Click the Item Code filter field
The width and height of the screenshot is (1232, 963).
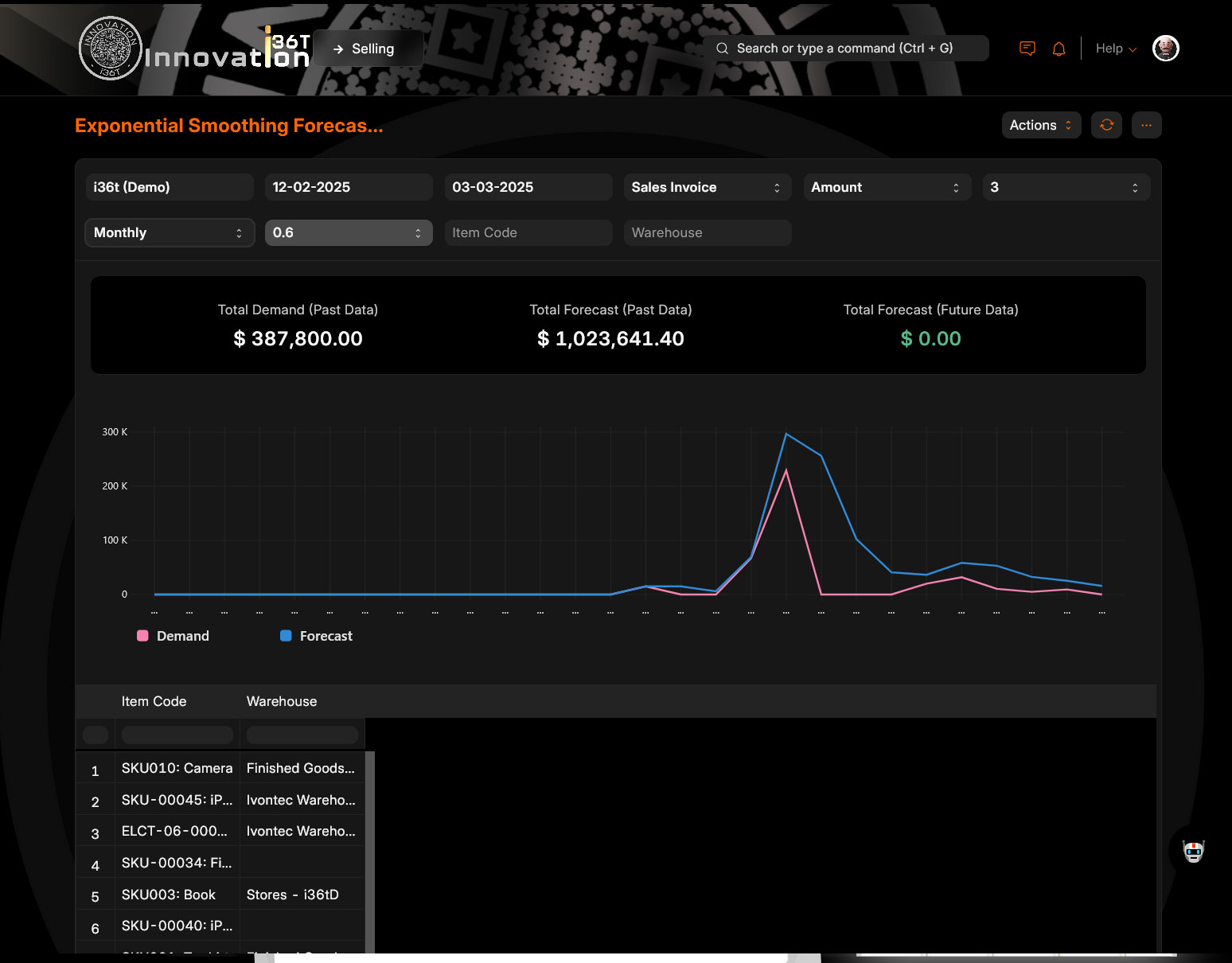click(x=528, y=232)
